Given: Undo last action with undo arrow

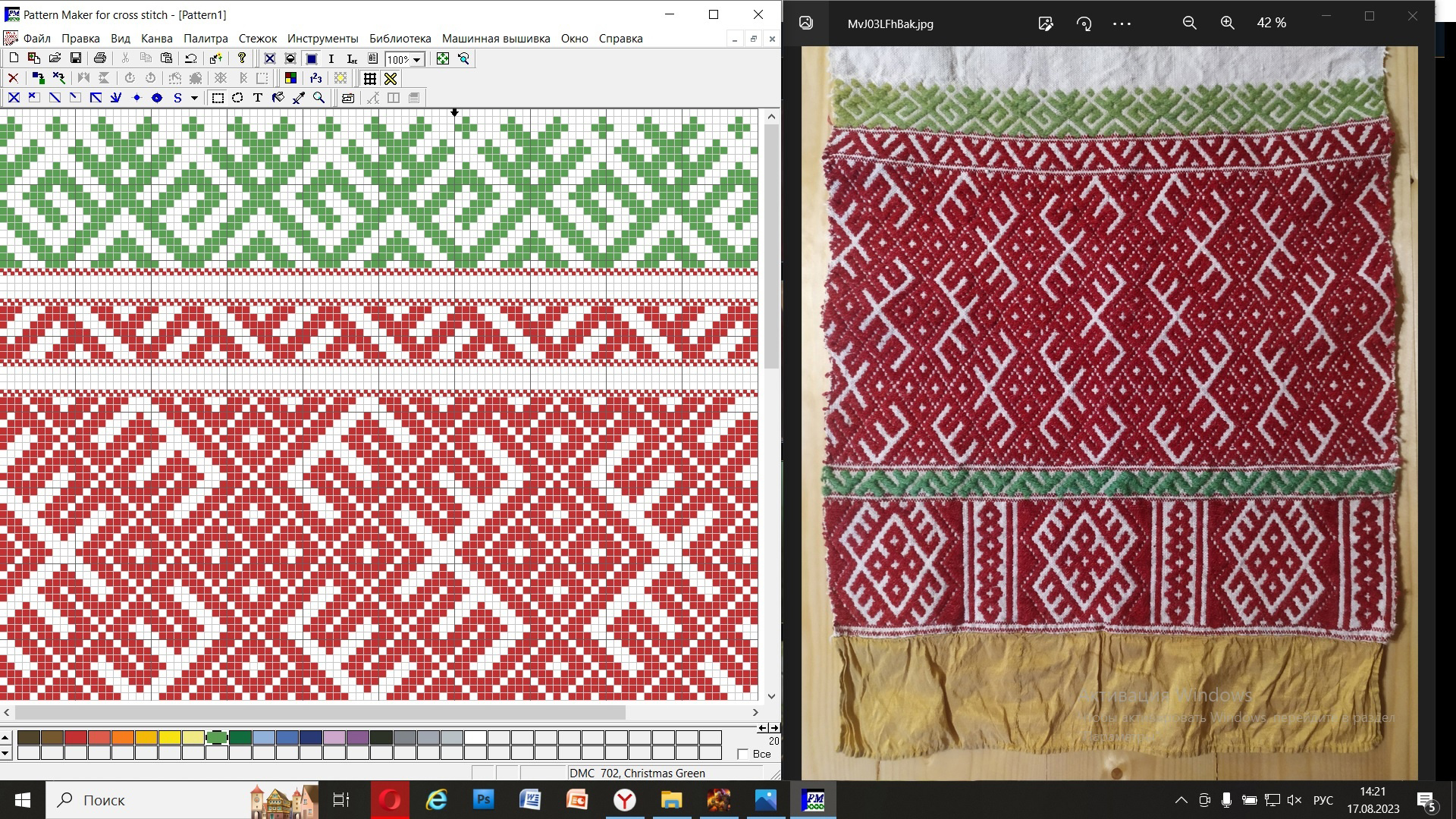Looking at the screenshot, I should tap(191, 58).
